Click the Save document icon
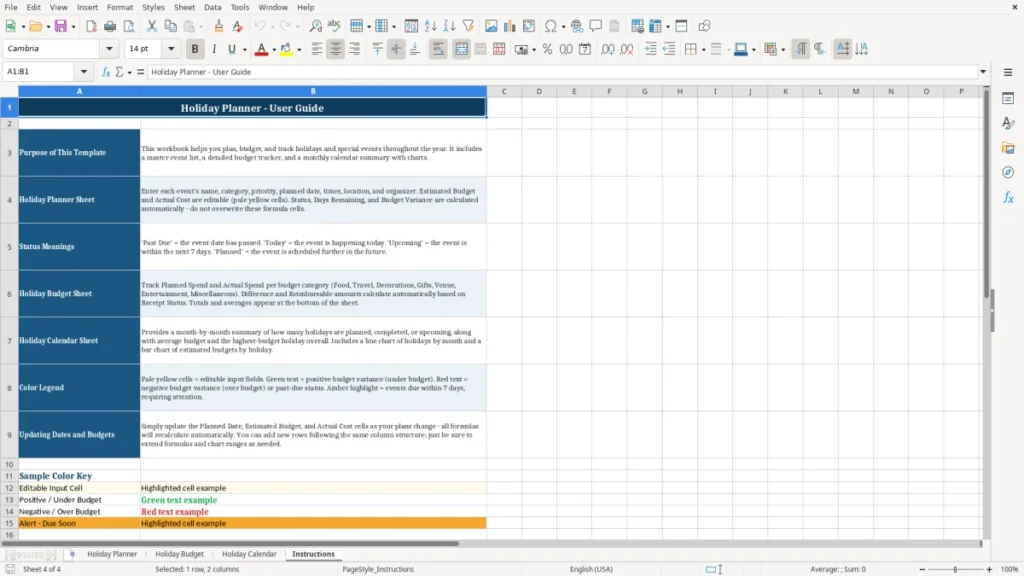The height and width of the screenshot is (576, 1024). 61,26
